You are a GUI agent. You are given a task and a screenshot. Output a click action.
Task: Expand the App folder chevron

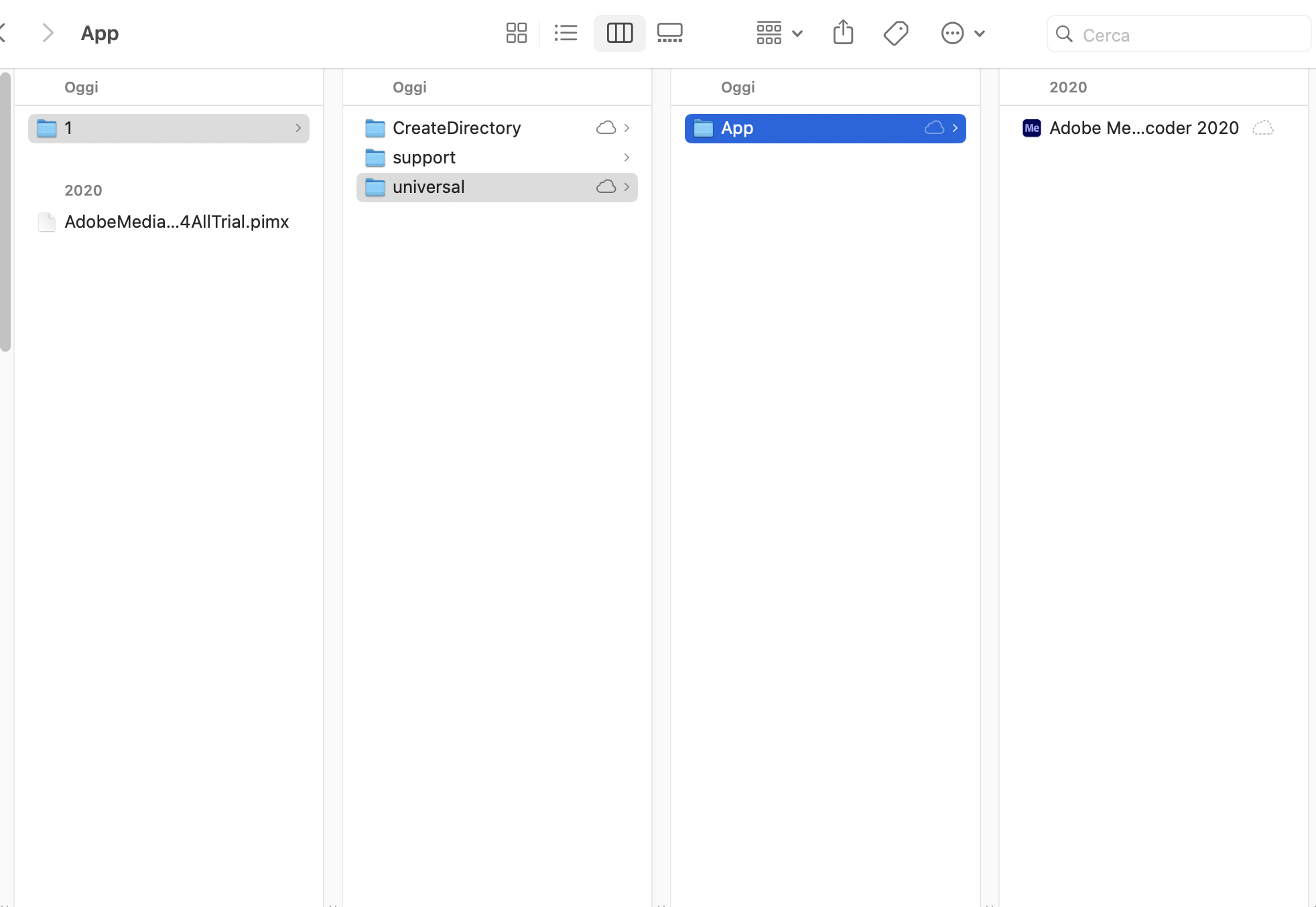point(955,128)
